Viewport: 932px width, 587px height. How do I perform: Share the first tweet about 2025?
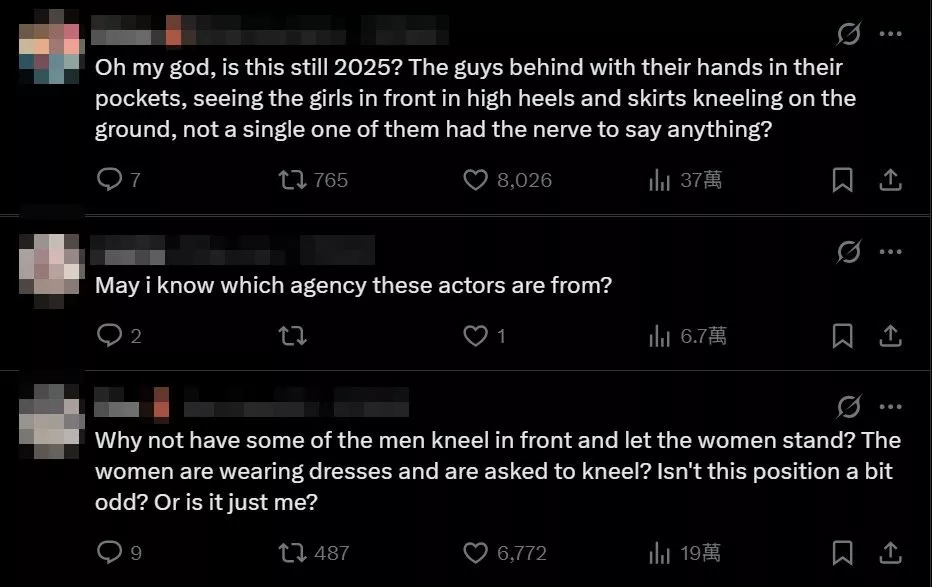pos(890,179)
